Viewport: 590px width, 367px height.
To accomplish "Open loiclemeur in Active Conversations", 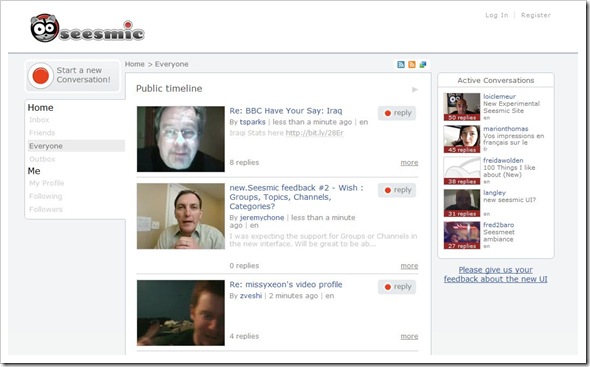I will tap(499, 97).
